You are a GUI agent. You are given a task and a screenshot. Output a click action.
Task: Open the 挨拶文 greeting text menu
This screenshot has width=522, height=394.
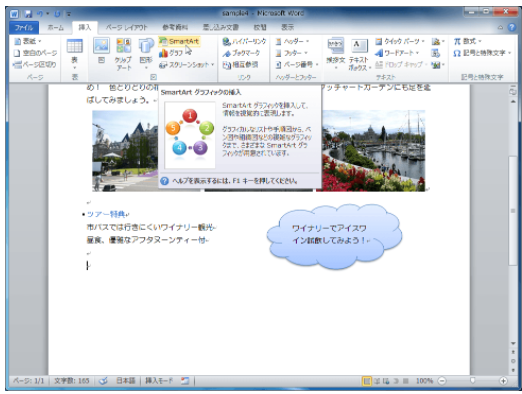coord(335,54)
